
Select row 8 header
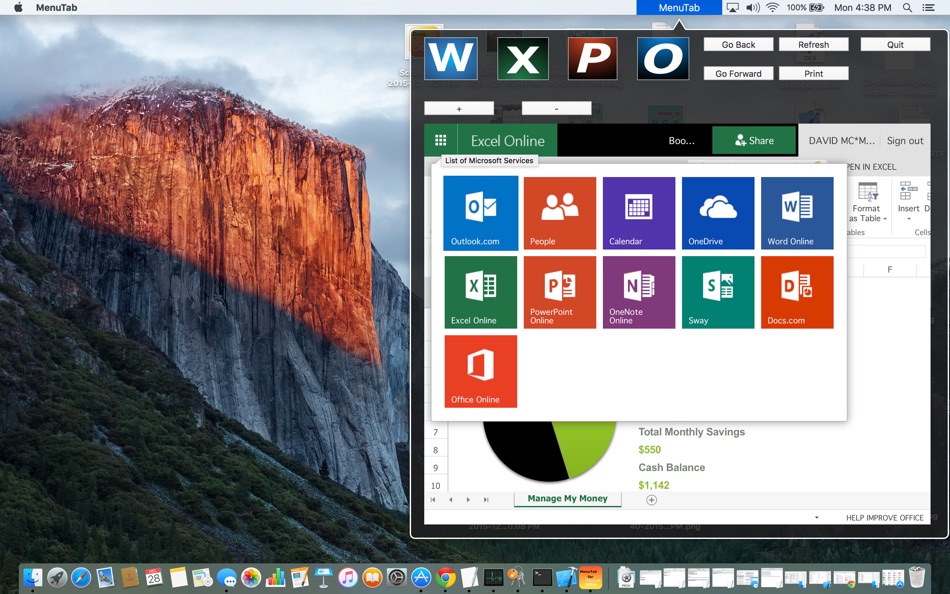436,450
